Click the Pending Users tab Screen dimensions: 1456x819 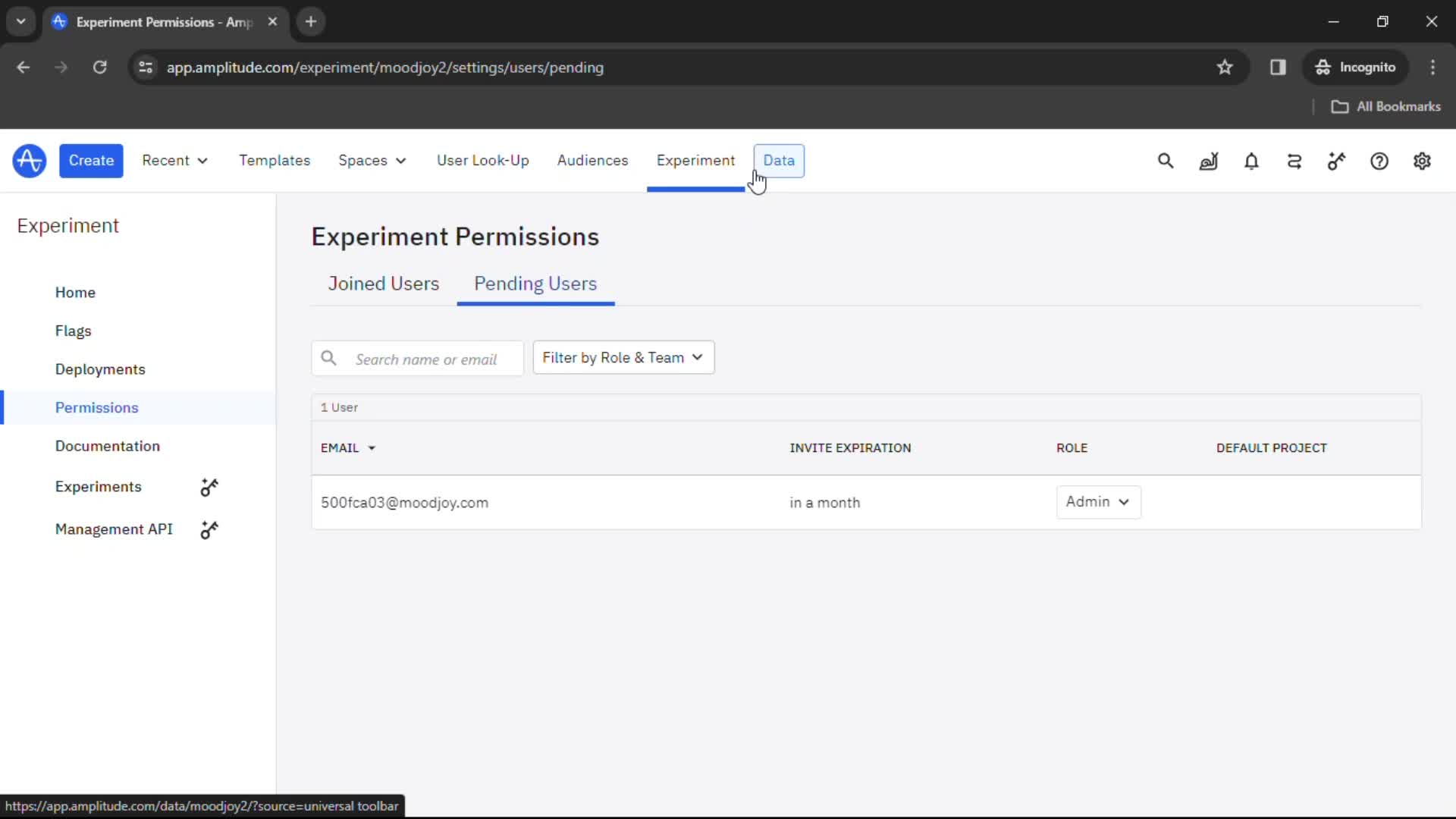535,283
